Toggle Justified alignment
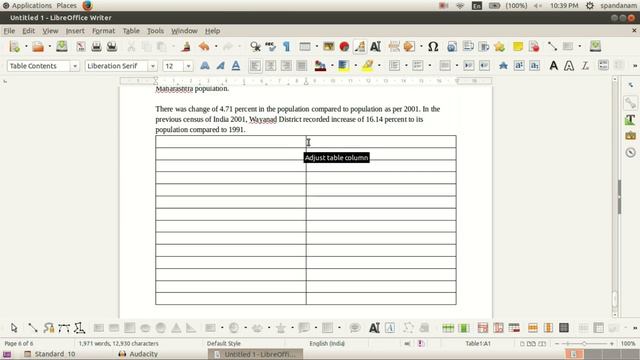640x360 pixels. click(x=302, y=66)
